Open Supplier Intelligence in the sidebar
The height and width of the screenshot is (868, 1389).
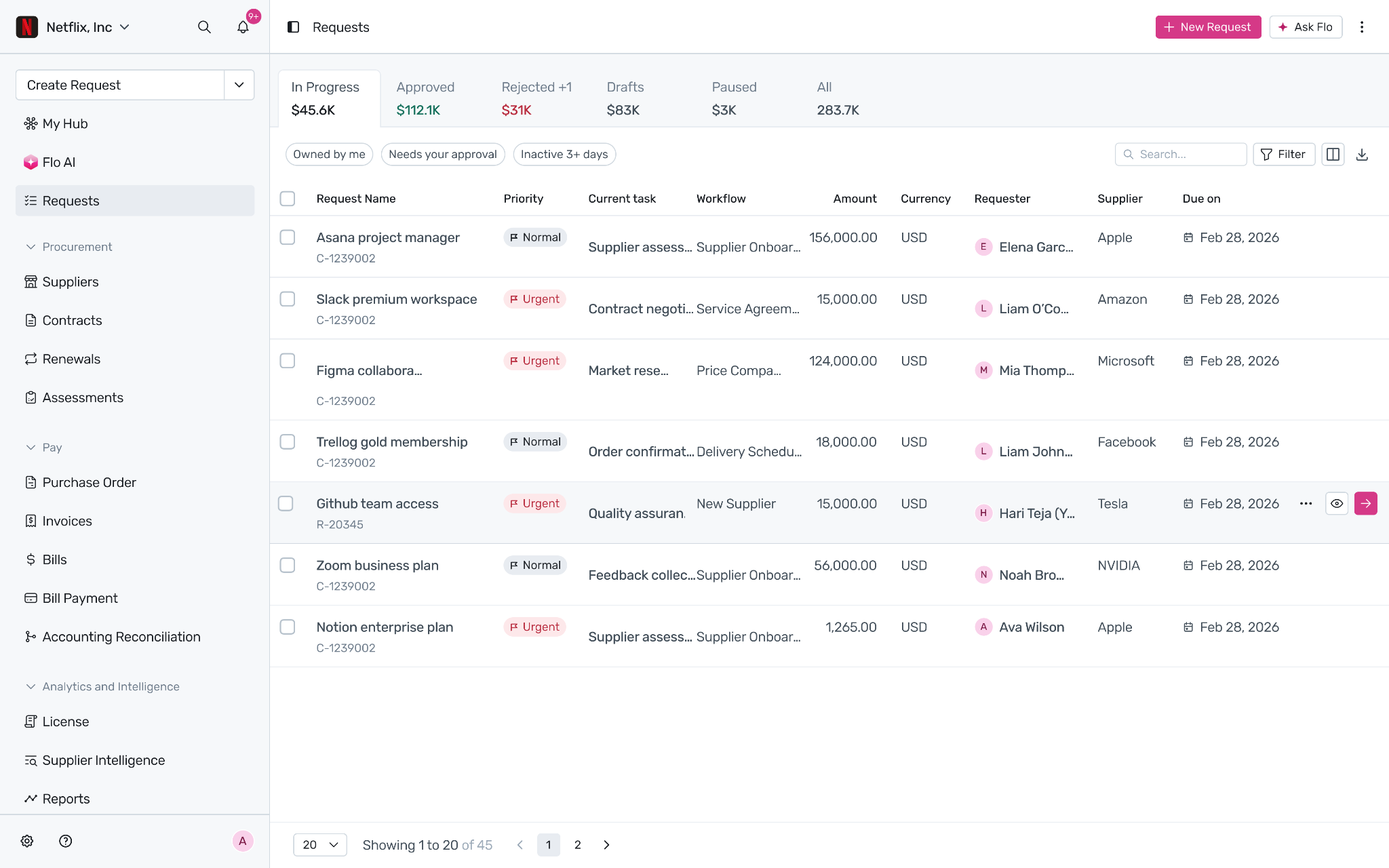(135, 760)
